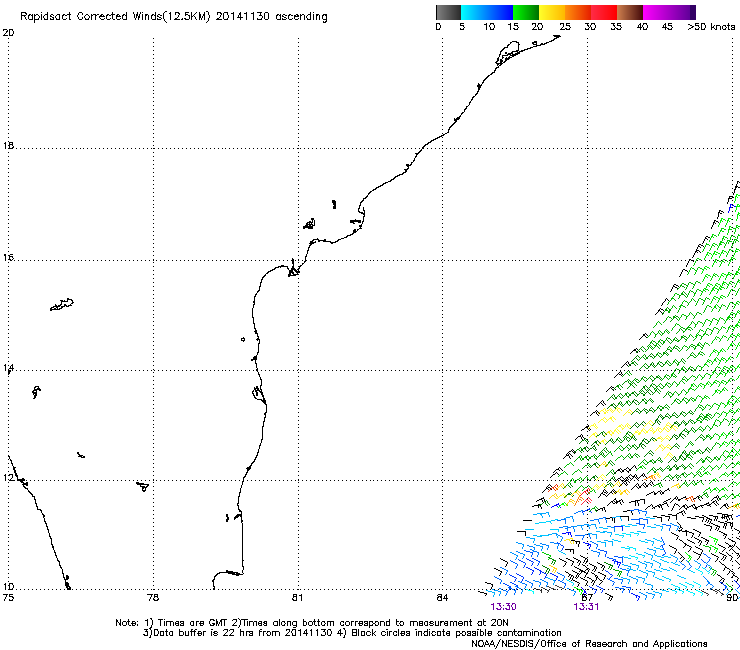Select the '25' label under the color bar

(565, 27)
